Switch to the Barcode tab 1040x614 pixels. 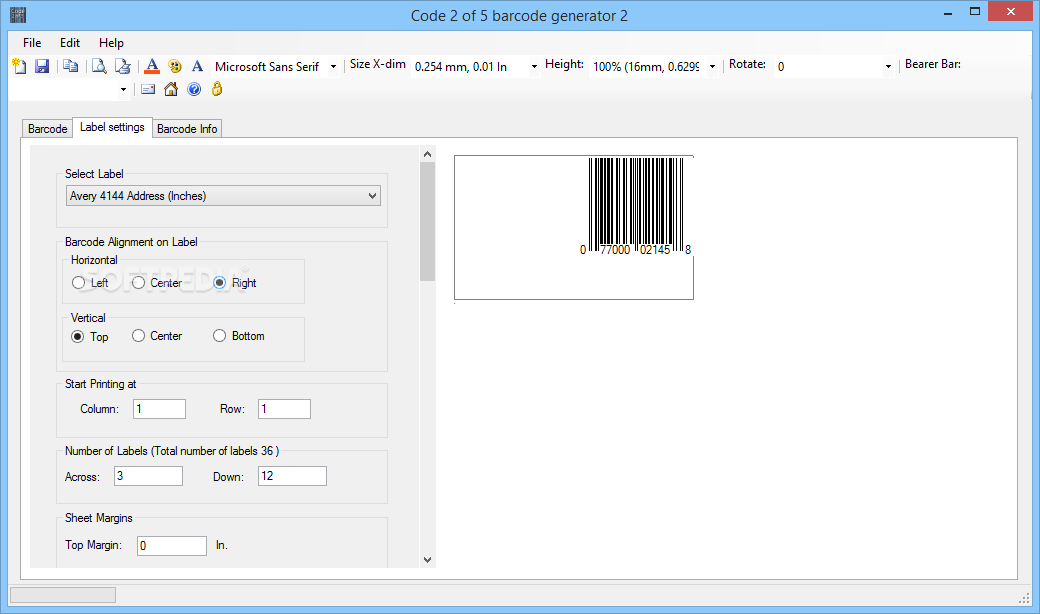click(x=48, y=129)
